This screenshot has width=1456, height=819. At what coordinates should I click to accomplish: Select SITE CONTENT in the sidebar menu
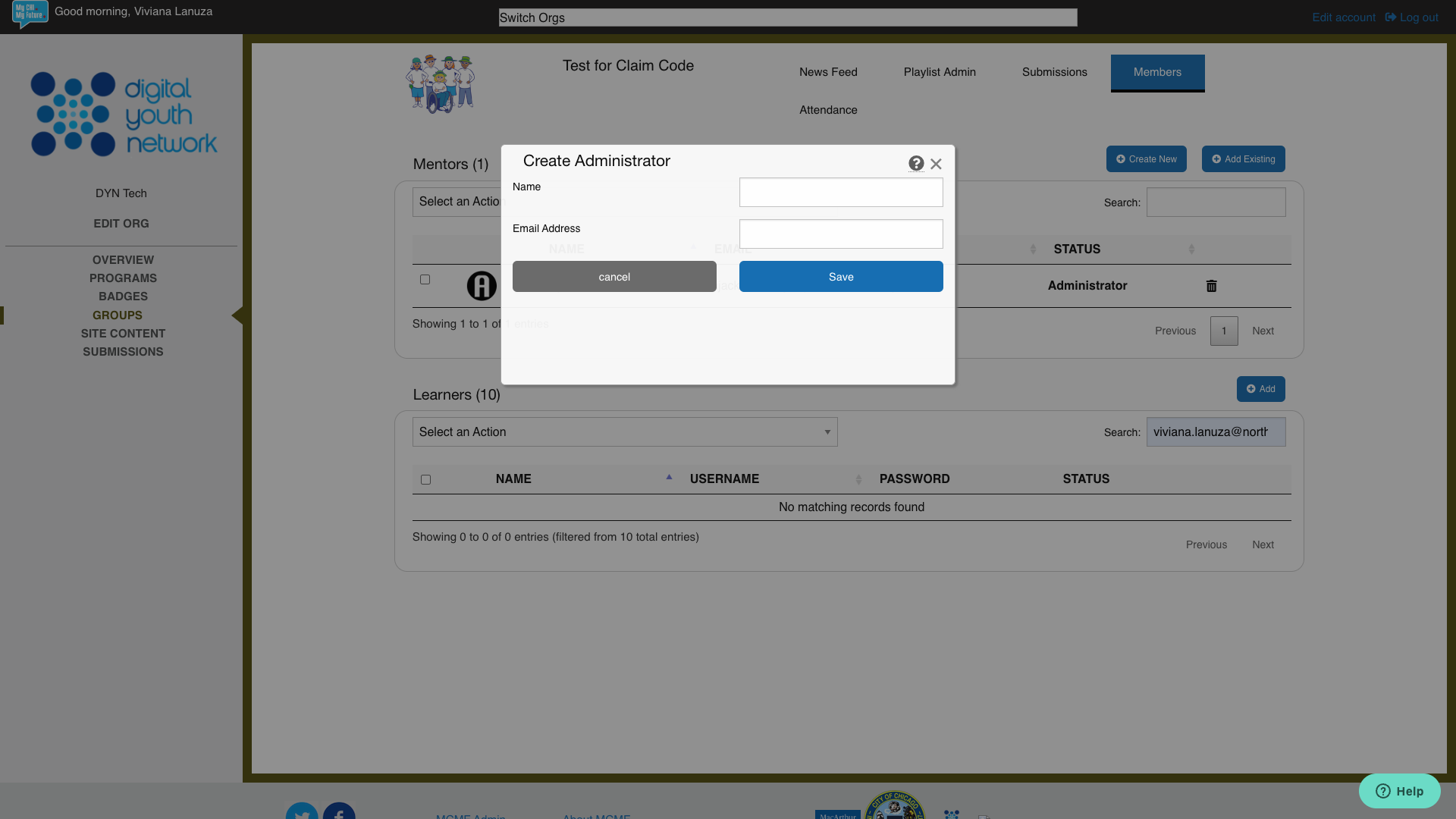123,333
